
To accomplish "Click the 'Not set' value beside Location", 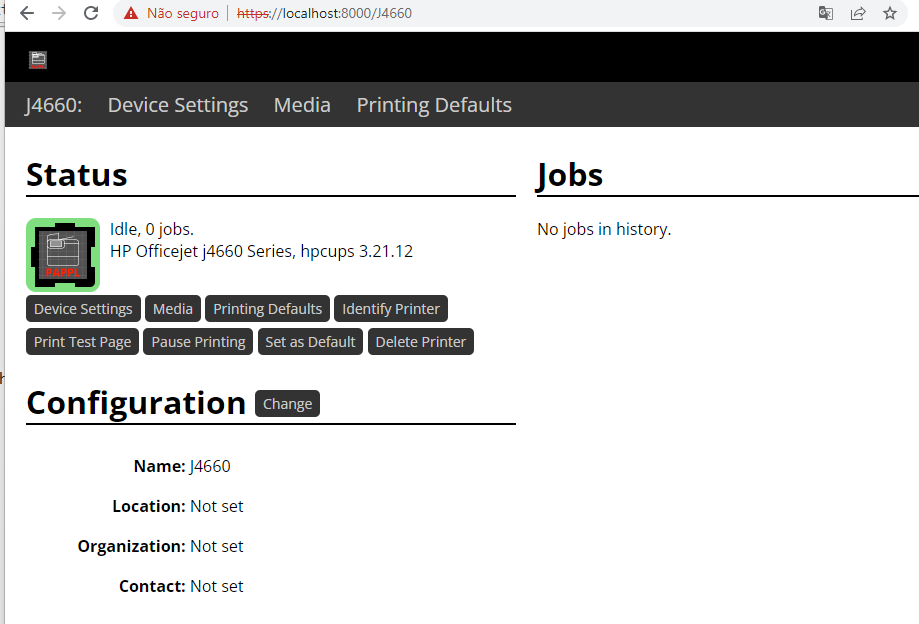I will (x=217, y=506).
